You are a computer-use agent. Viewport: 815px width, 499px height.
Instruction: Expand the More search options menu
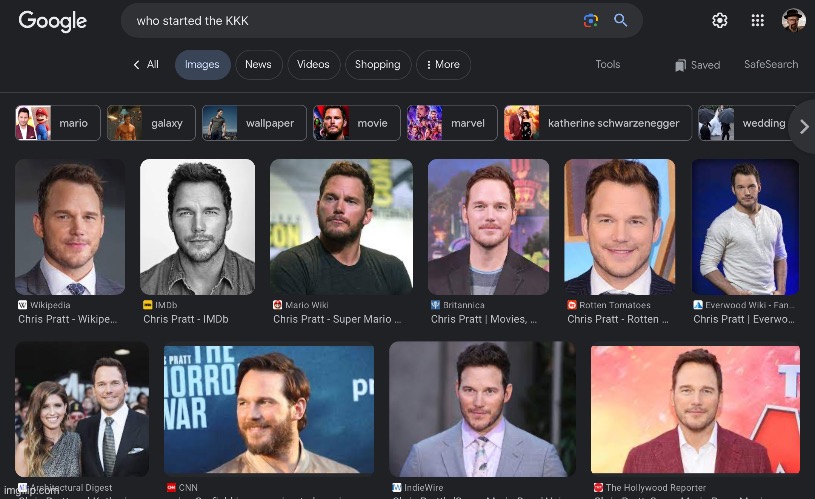click(x=443, y=65)
